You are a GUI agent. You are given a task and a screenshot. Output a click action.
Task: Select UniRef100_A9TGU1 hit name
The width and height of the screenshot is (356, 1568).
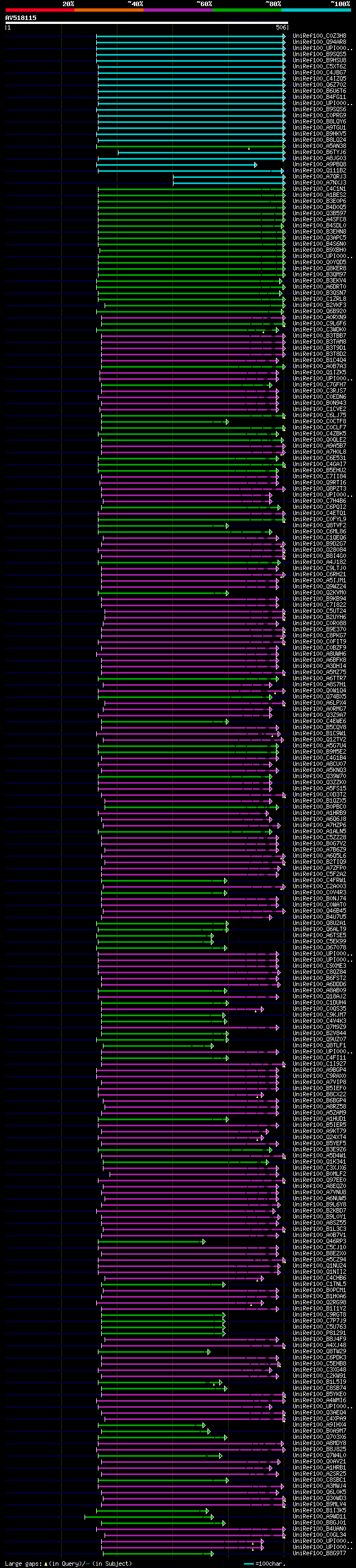pos(319,128)
